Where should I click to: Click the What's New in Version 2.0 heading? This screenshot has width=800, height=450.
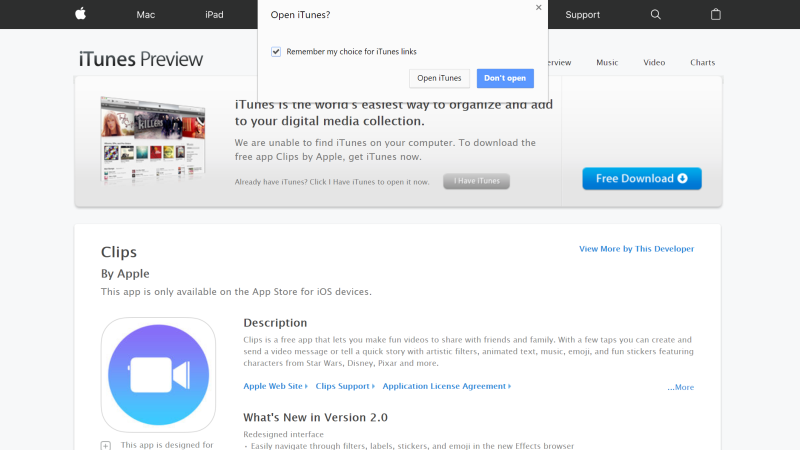click(x=315, y=417)
